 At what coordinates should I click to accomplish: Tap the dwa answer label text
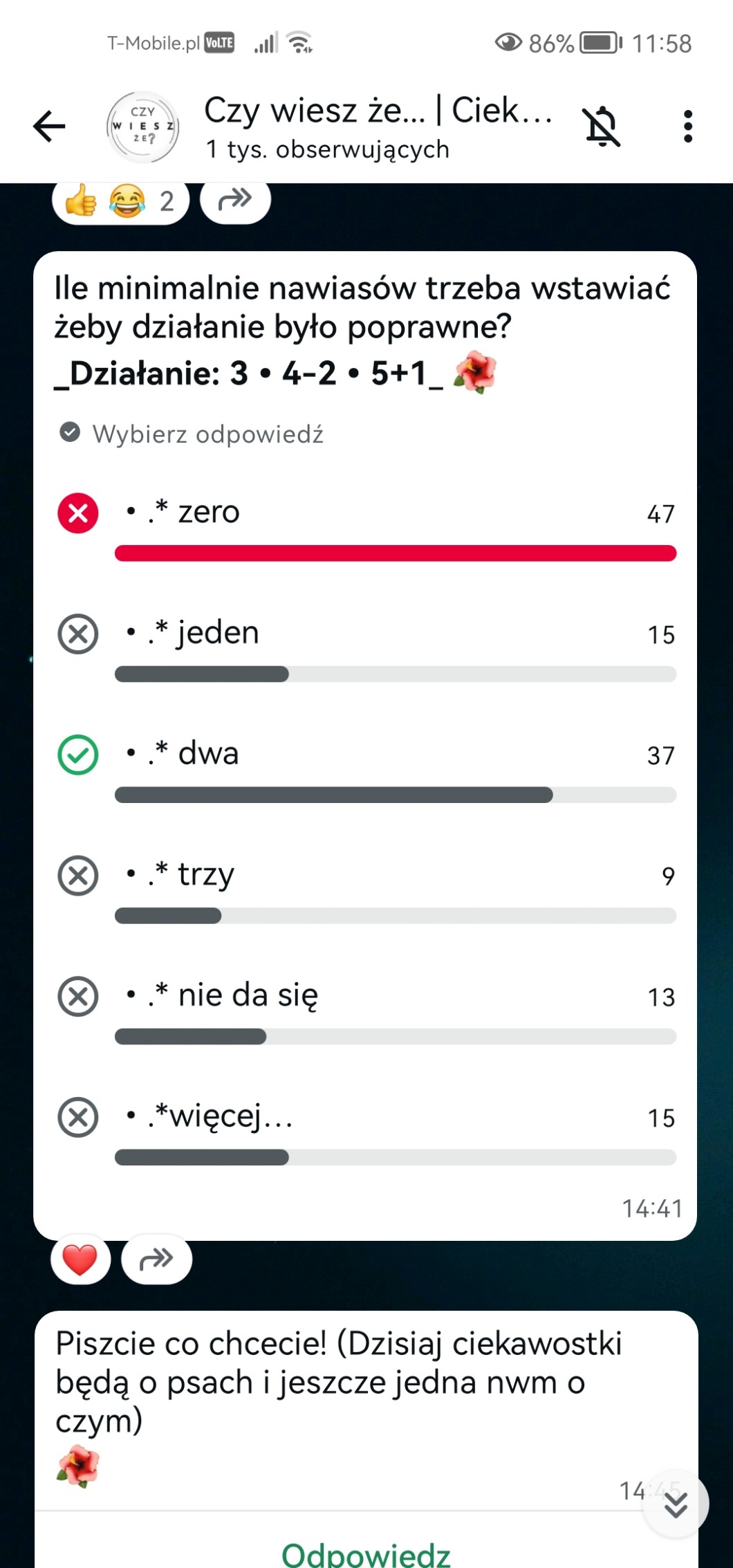coord(208,753)
